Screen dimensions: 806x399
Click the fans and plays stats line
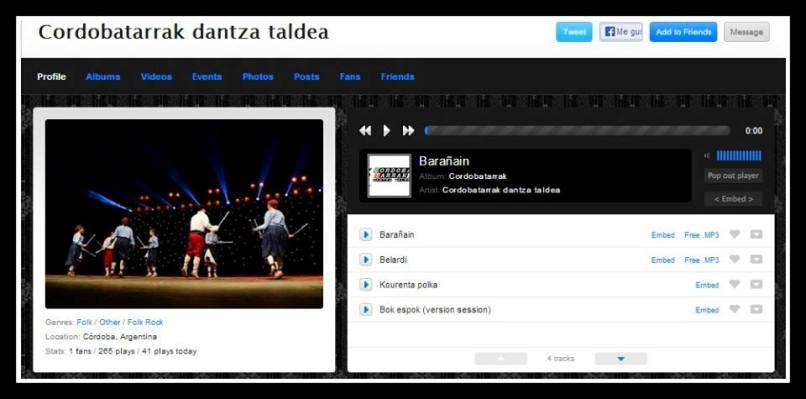pos(121,351)
